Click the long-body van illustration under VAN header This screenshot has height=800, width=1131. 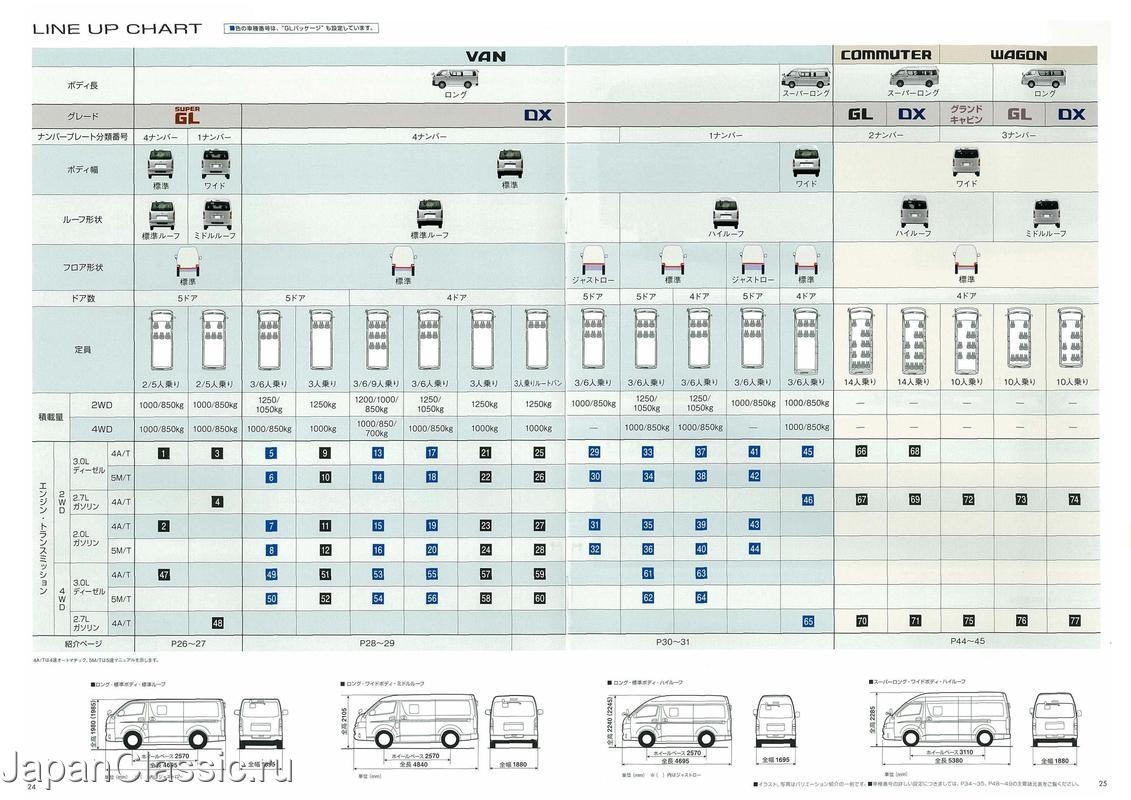click(x=455, y=79)
